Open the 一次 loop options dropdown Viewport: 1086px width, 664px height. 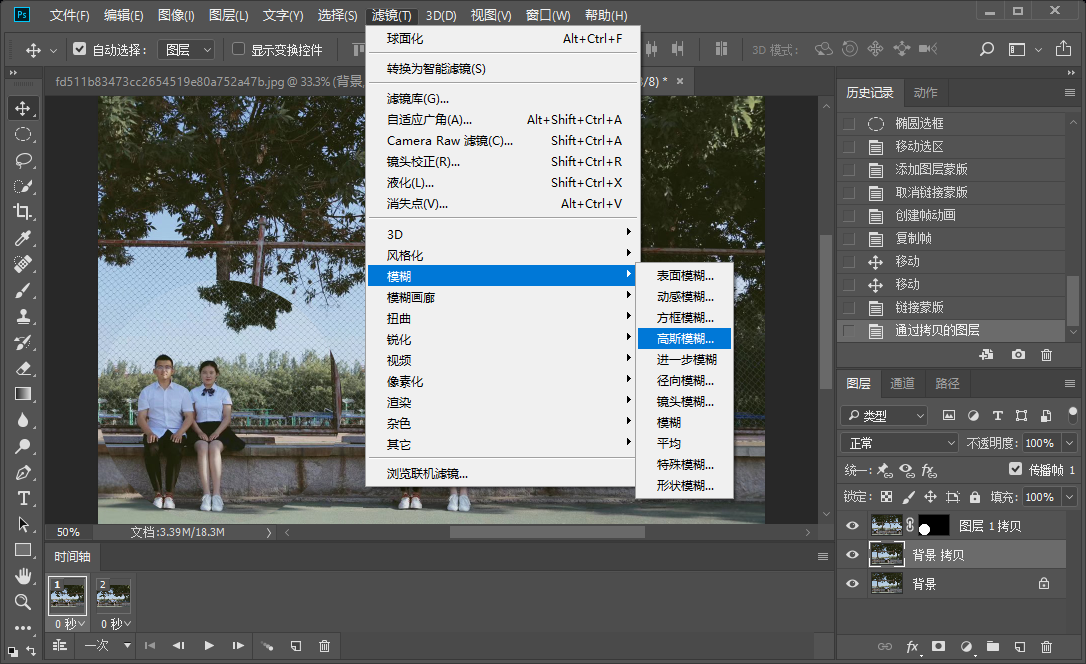tap(107, 645)
